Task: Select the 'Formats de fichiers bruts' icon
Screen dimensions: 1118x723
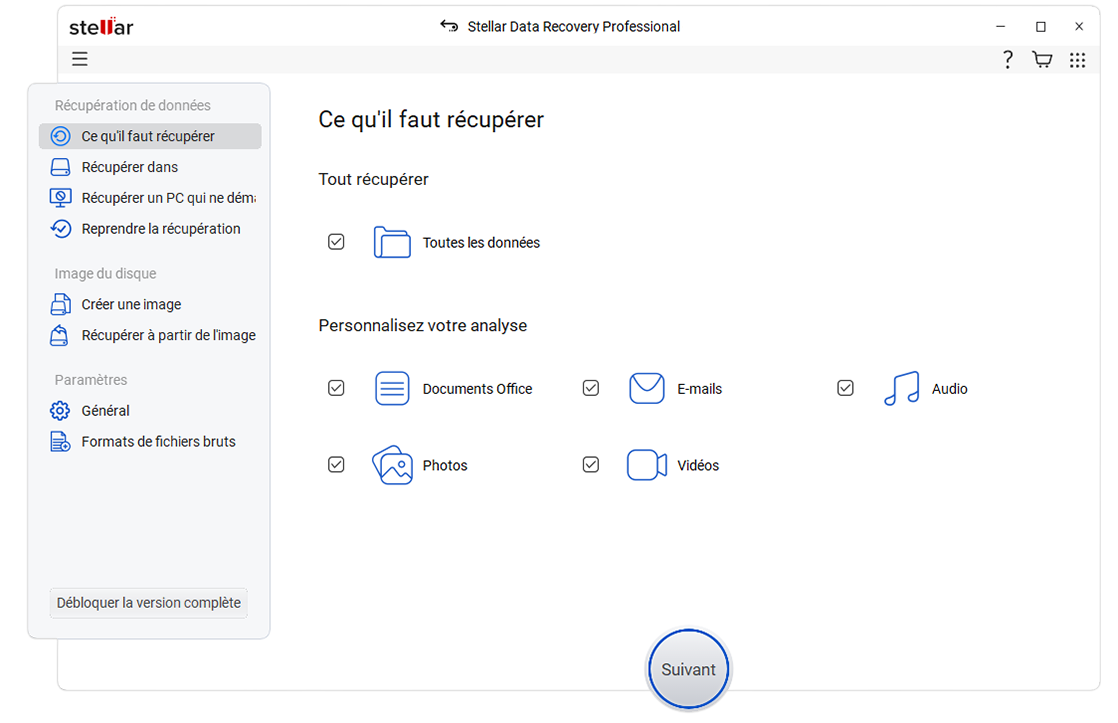Action: coord(60,441)
